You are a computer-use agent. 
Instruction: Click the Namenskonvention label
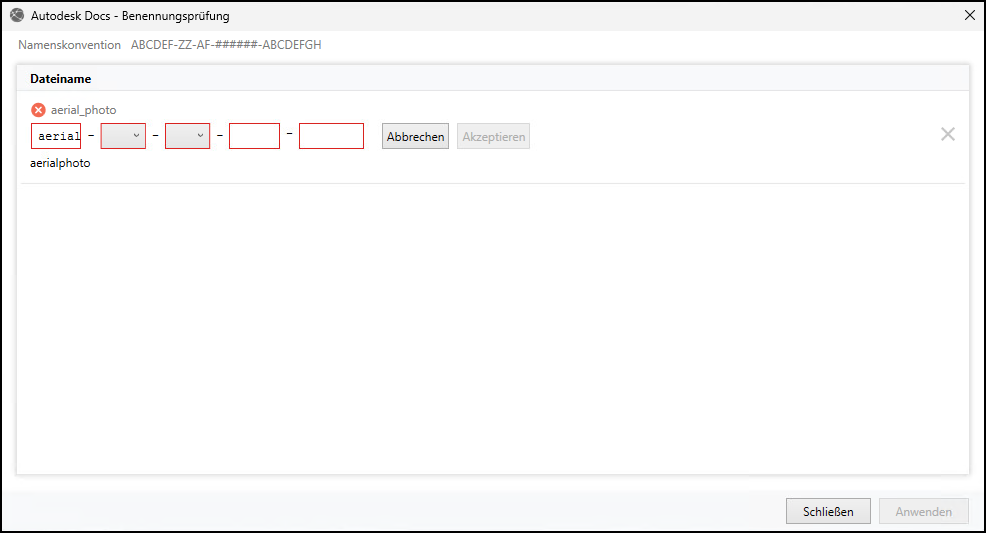(x=69, y=45)
